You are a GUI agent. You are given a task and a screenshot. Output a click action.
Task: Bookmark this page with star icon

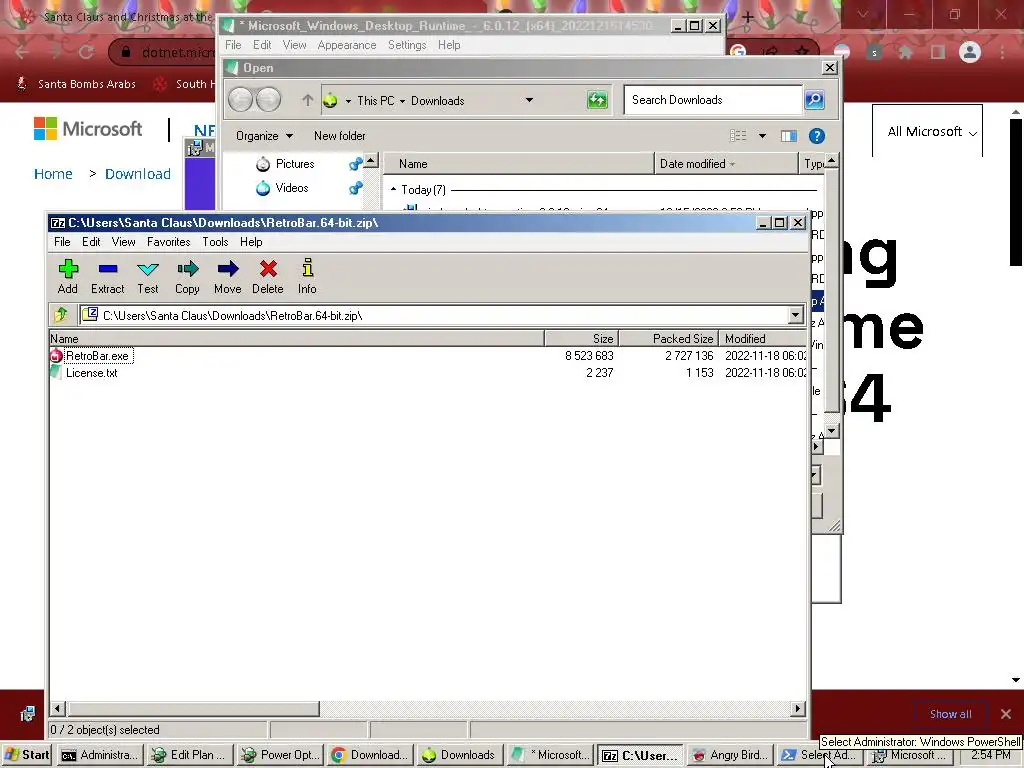click(x=802, y=52)
